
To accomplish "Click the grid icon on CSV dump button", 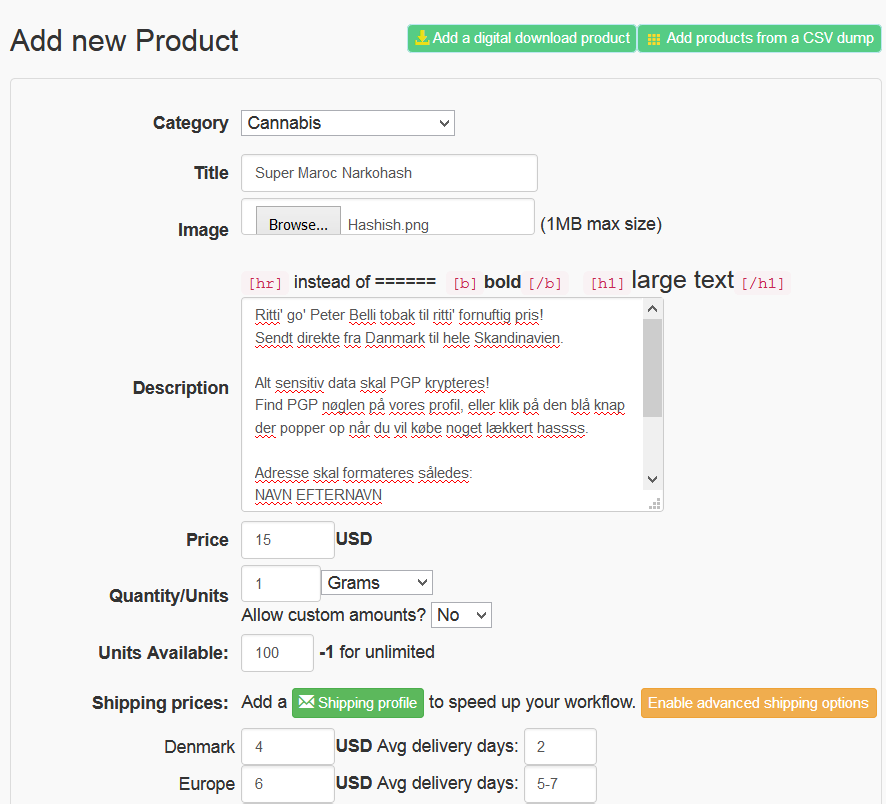I will click(x=654, y=39).
